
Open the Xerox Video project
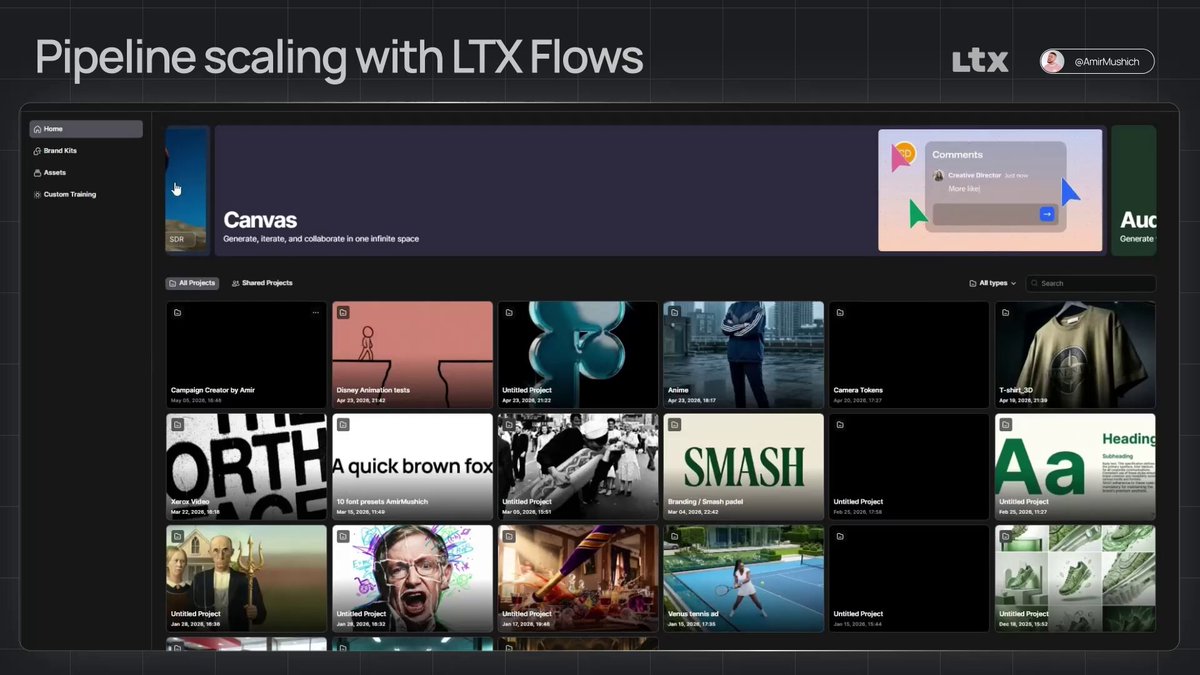pyautogui.click(x=246, y=467)
